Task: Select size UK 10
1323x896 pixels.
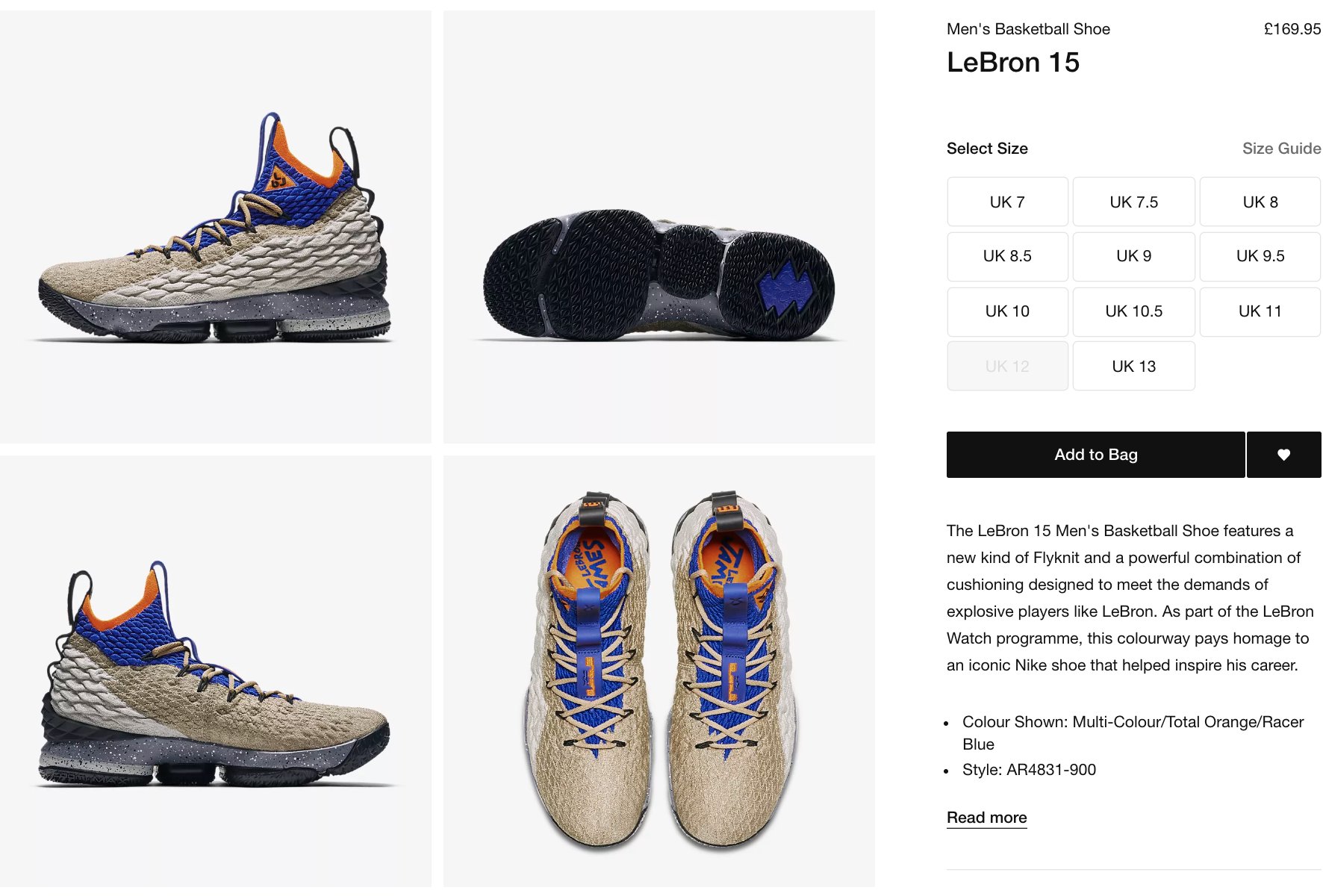Action: coord(1007,311)
